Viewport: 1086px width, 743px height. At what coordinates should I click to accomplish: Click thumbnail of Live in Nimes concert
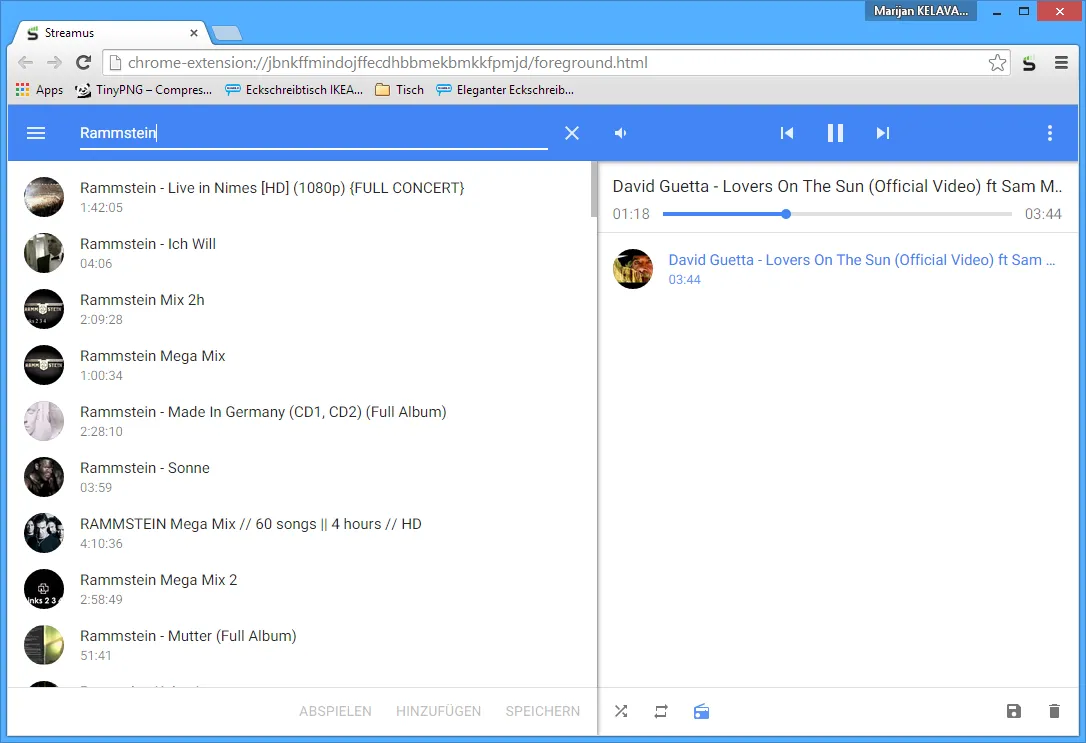[x=44, y=197]
